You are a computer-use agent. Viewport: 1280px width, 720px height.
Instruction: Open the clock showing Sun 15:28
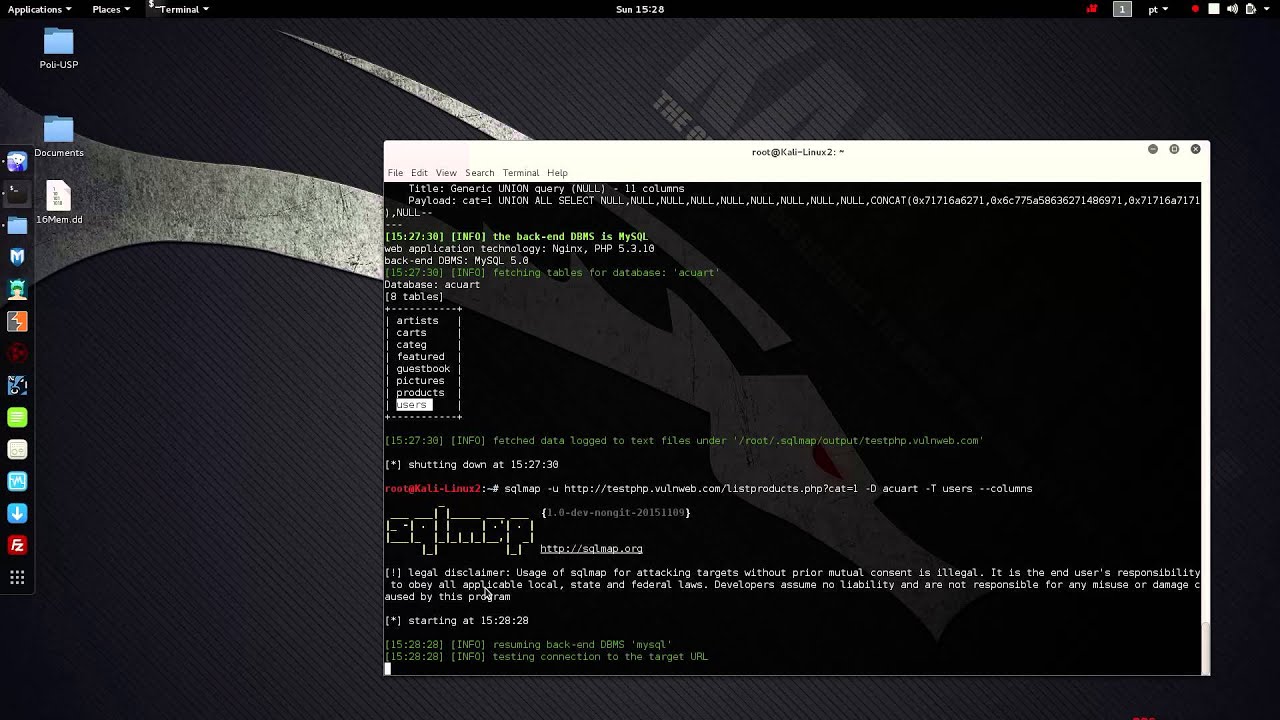coord(640,9)
